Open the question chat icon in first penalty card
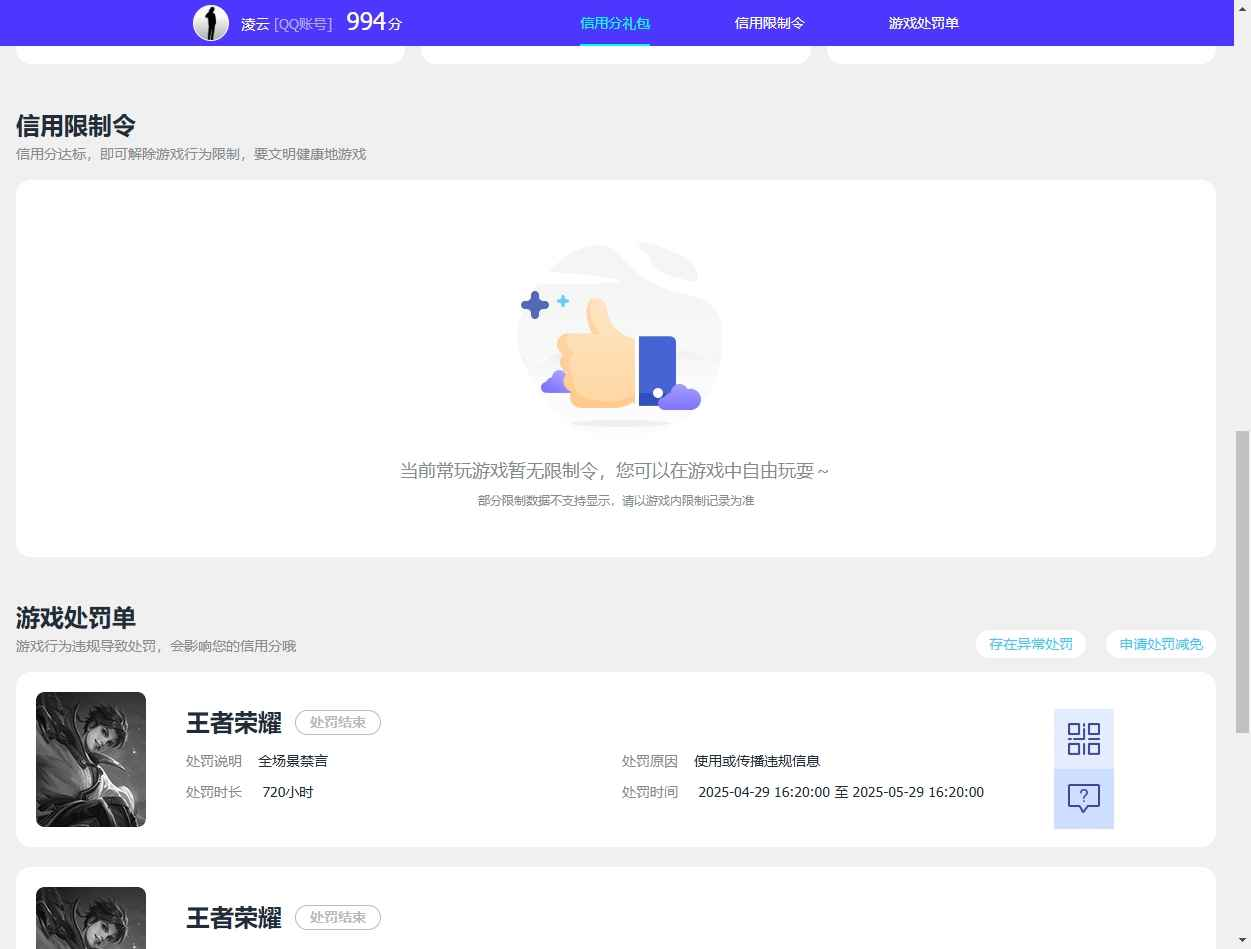Screen dimensions: 1251x949 point(1083,799)
